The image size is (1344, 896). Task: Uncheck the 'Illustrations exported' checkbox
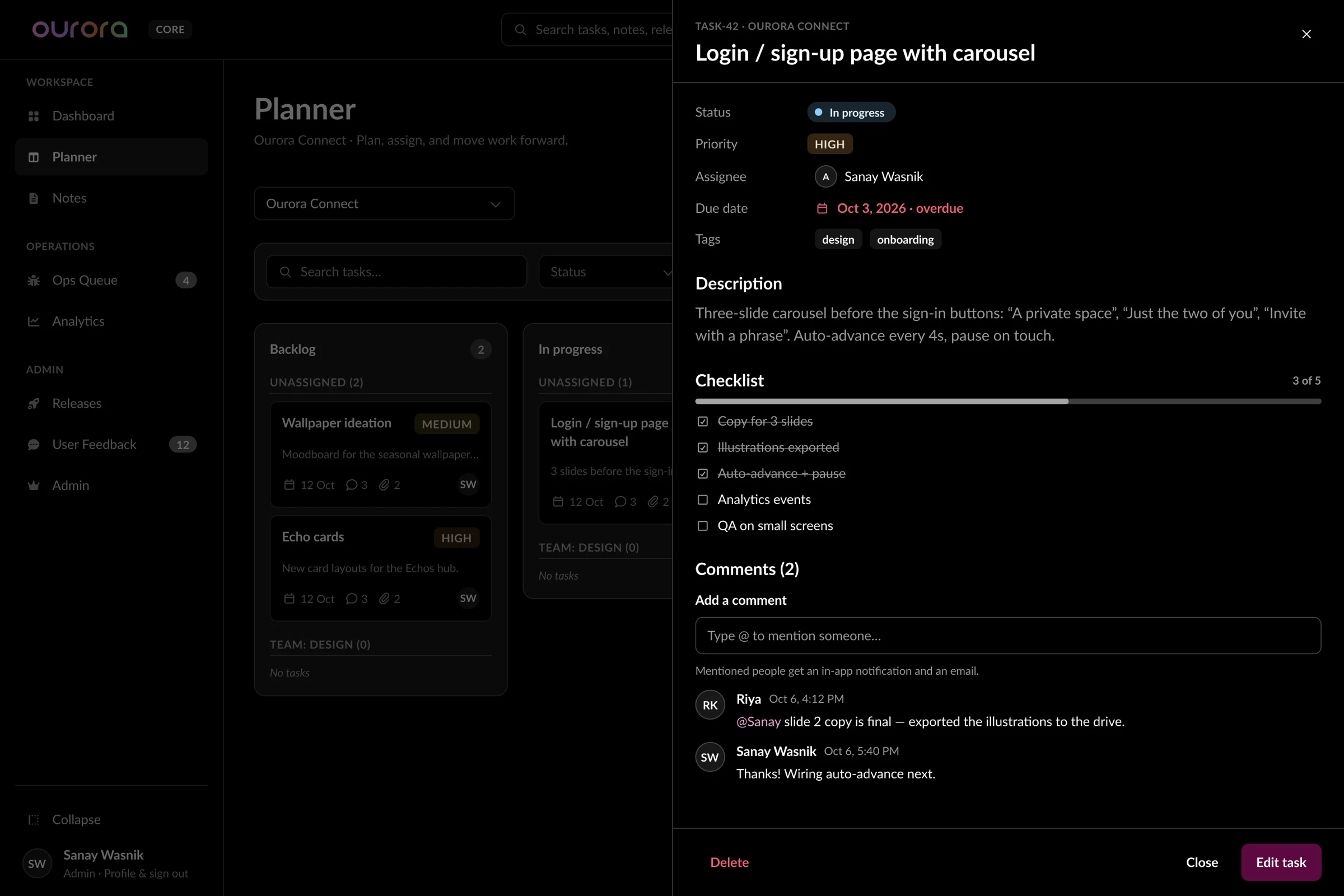pyautogui.click(x=703, y=447)
